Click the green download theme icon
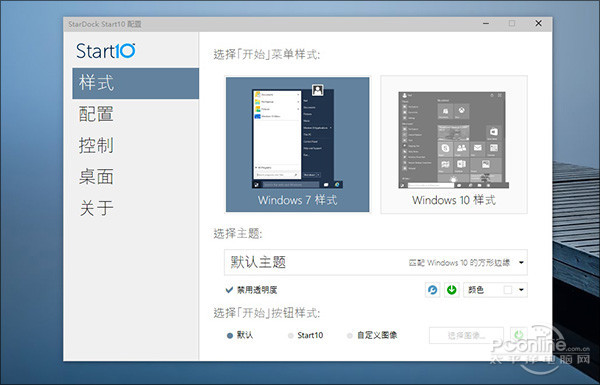Viewport: 600px width, 385px height. (x=452, y=290)
